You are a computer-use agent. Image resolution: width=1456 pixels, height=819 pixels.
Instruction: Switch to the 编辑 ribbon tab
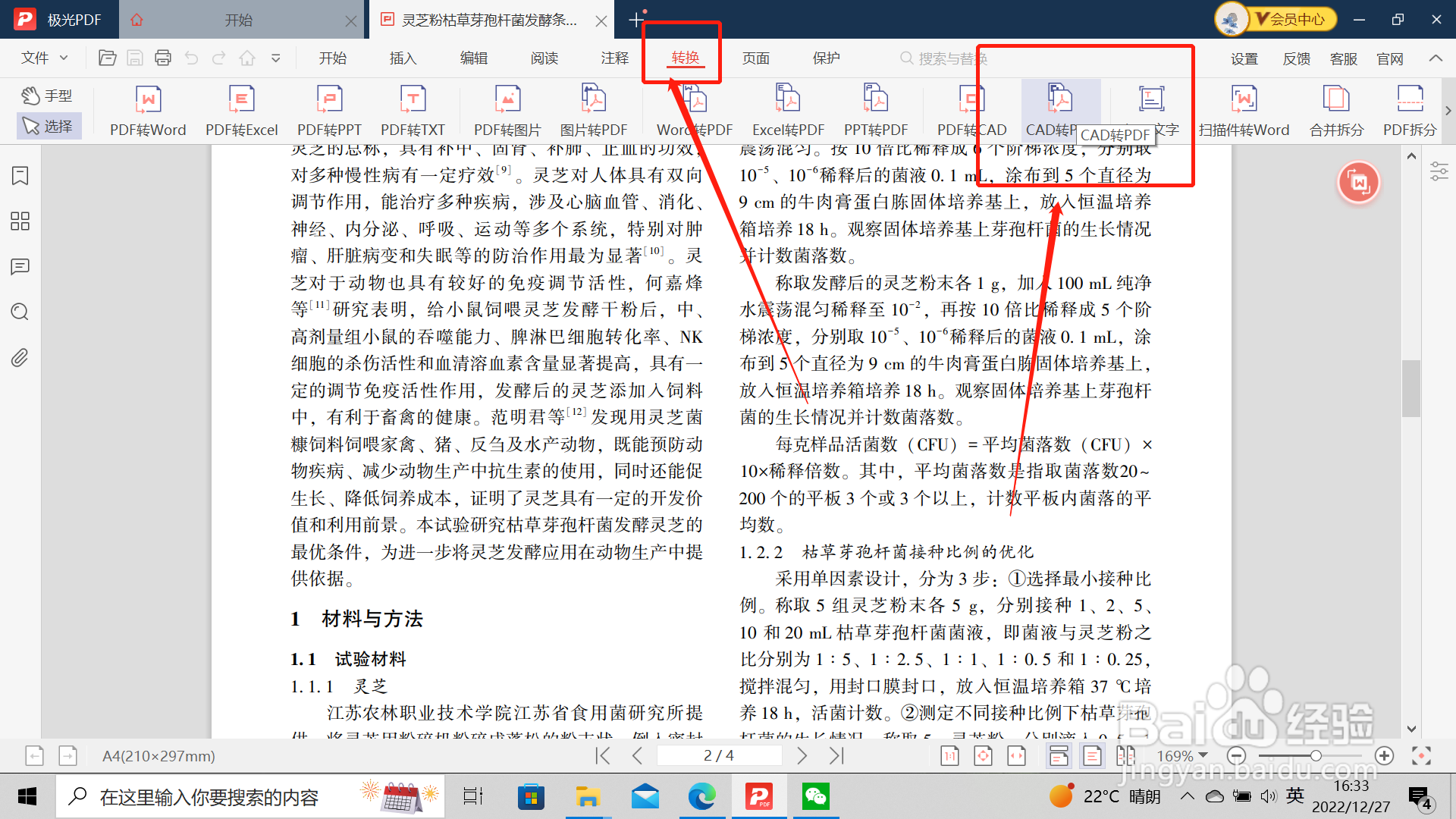coord(473,58)
